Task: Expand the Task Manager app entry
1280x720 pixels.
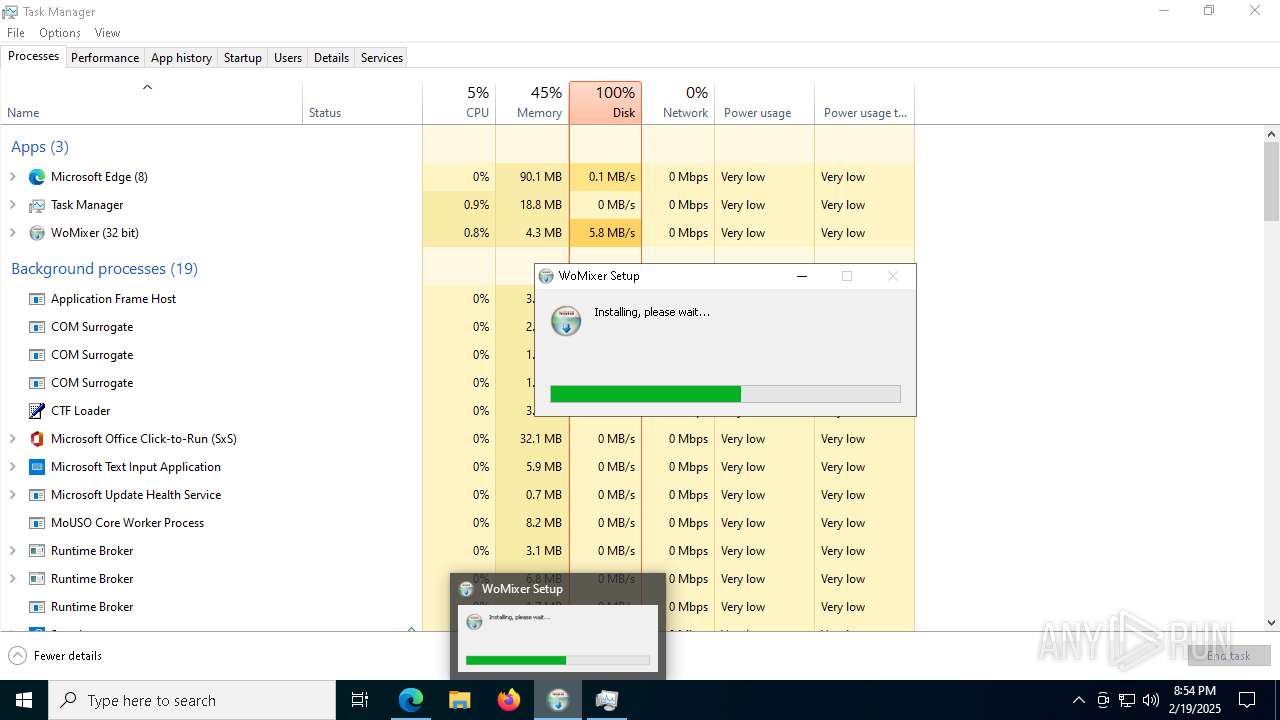Action: point(12,205)
